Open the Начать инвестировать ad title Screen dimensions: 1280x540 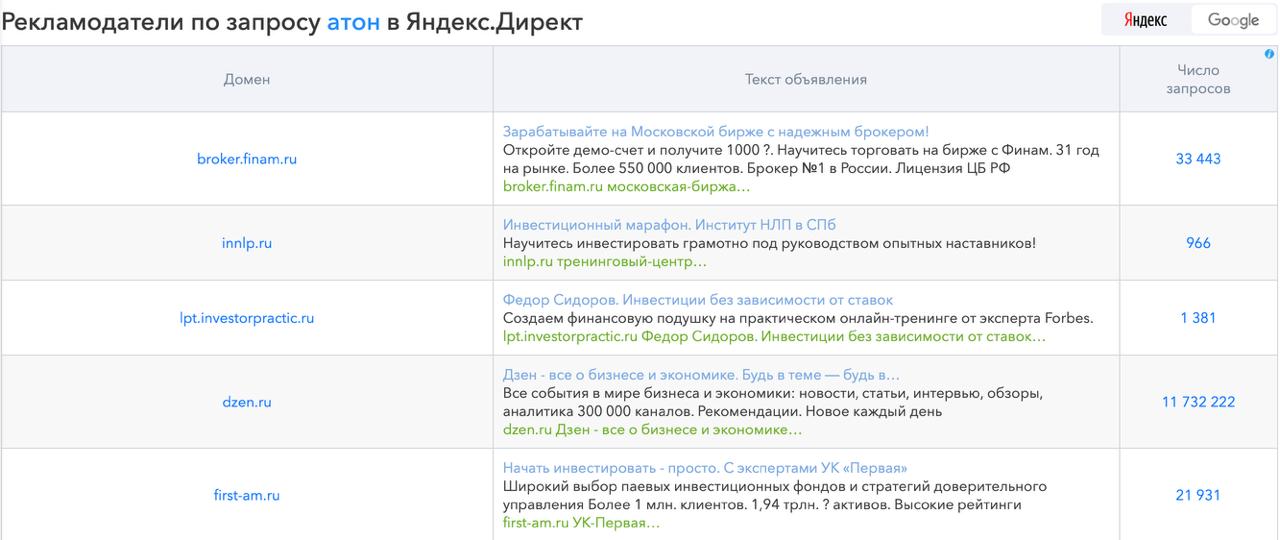[x=704, y=468]
